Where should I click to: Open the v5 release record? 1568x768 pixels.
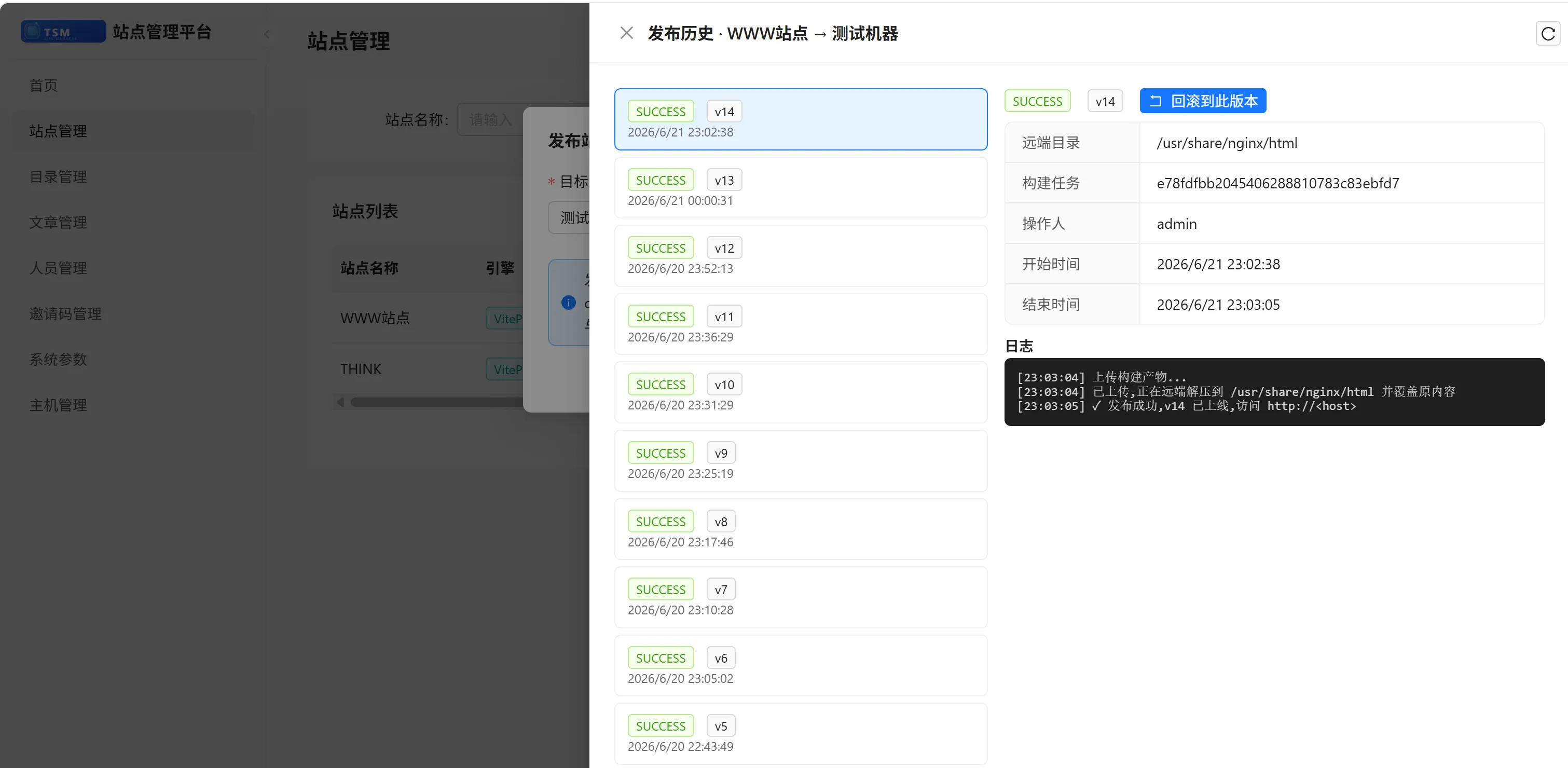coord(801,733)
